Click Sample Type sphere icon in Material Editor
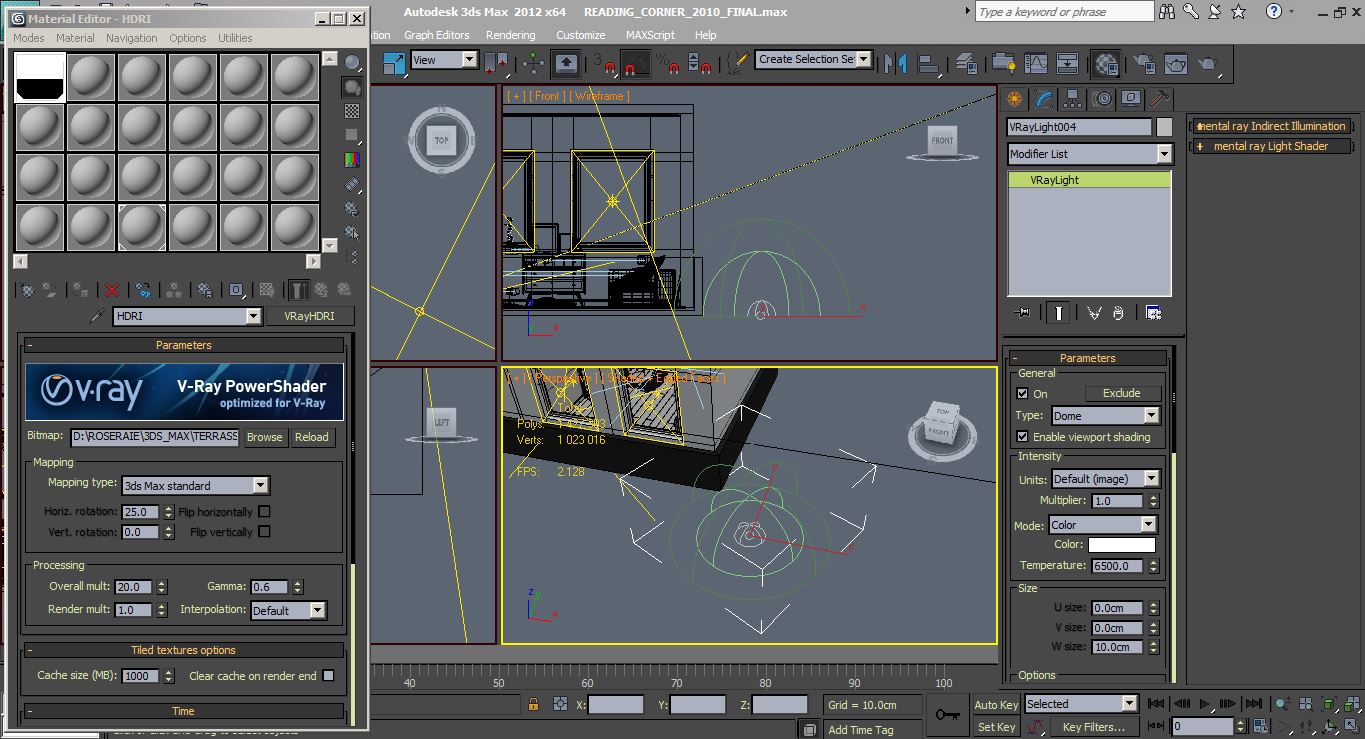Viewport: 1365px width, 739px height. 352,63
